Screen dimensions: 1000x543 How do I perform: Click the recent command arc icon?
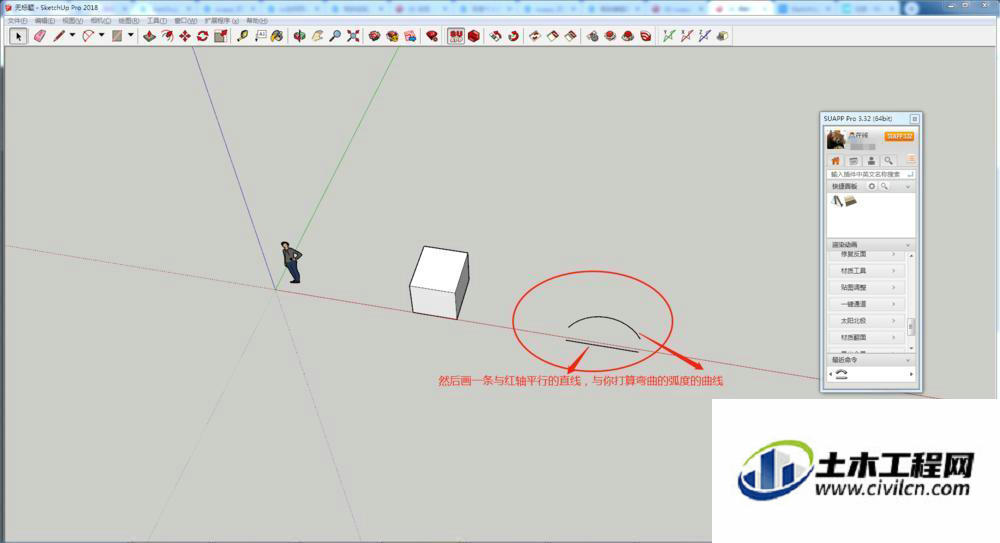tap(842, 375)
